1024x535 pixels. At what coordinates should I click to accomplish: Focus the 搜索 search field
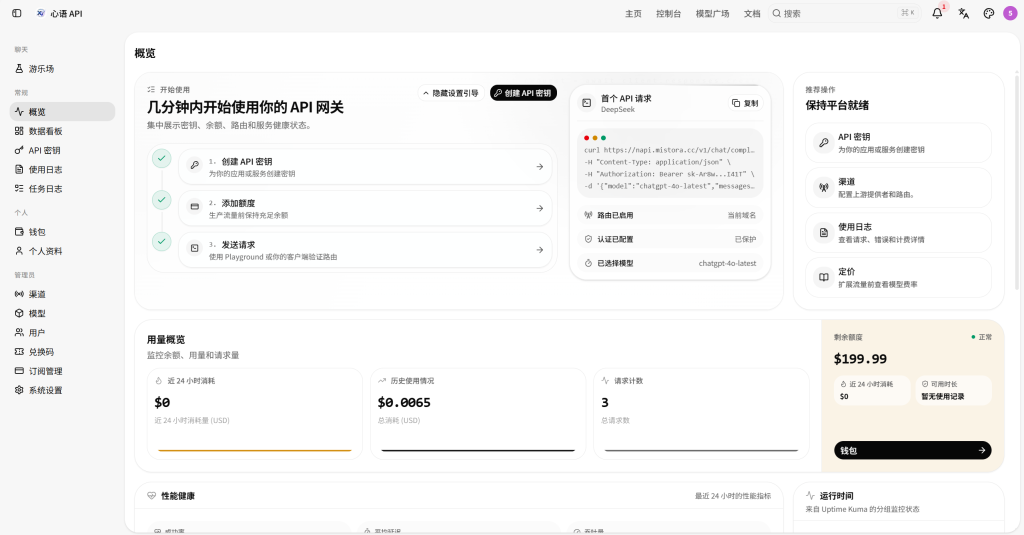click(x=844, y=13)
